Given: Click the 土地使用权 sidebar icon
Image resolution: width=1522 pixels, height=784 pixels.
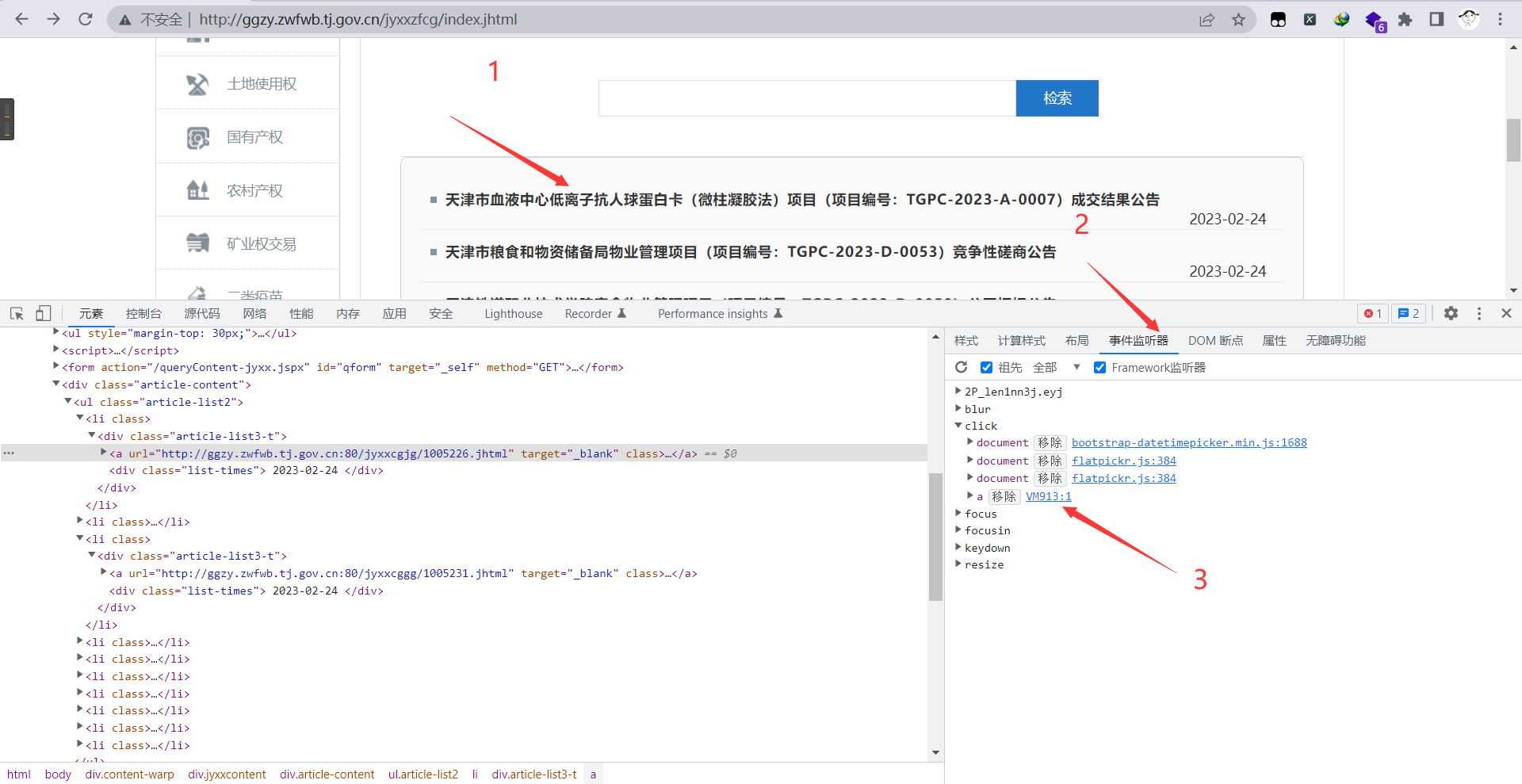Looking at the screenshot, I should click(x=197, y=84).
